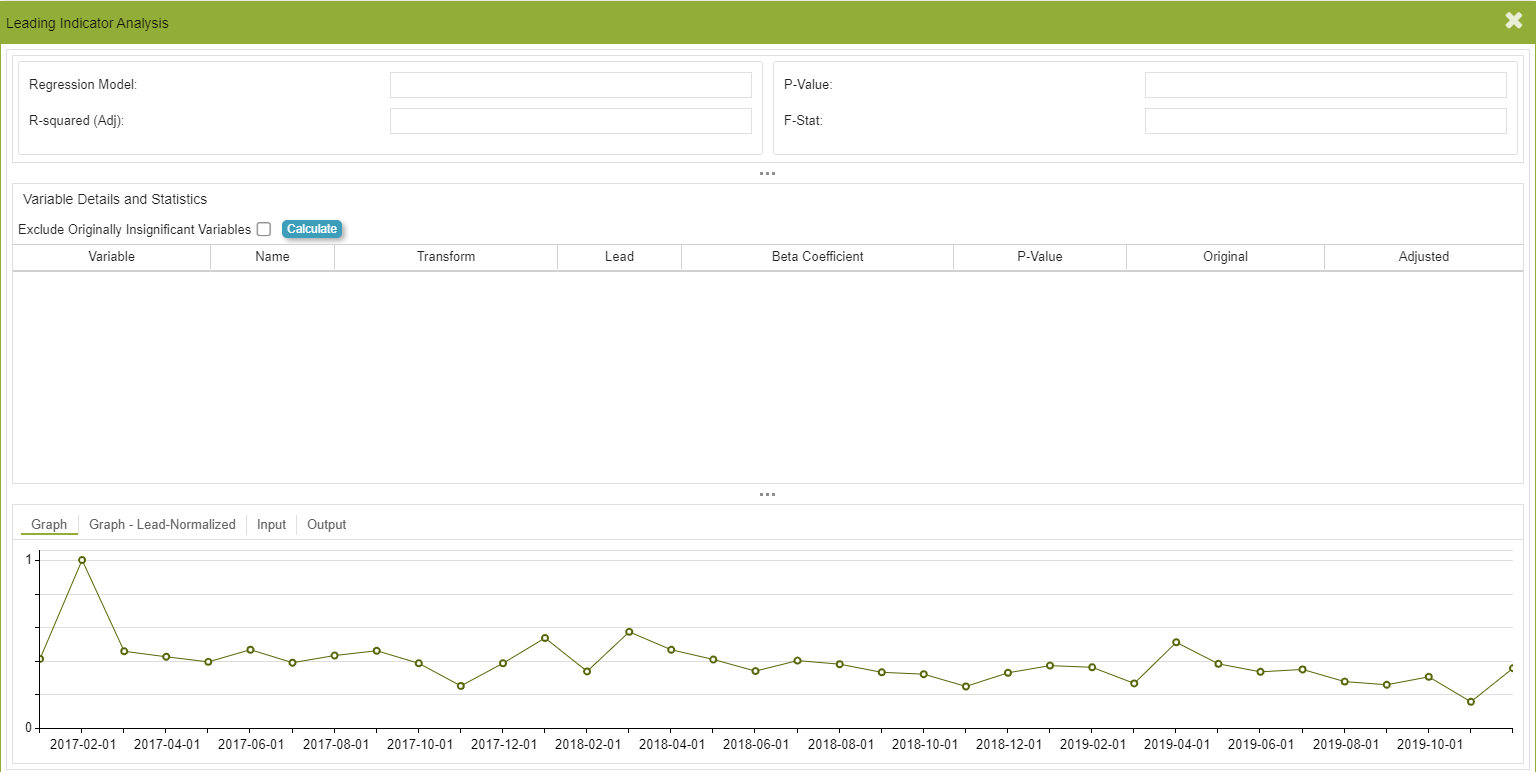Focus the R-squared (Adj) field
Screen dimensions: 1536x772
pos(570,121)
